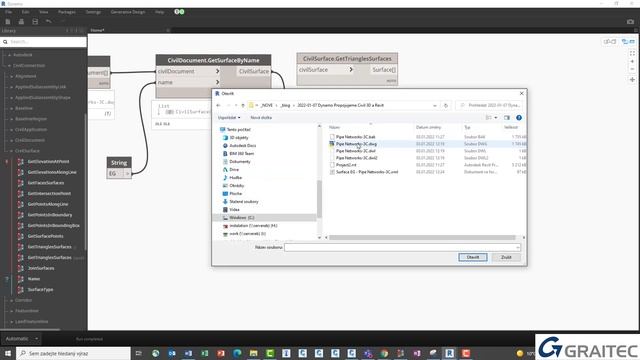Collapse the CivilSurface category in library
This screenshot has height=360, width=640.
click(x=12, y=151)
